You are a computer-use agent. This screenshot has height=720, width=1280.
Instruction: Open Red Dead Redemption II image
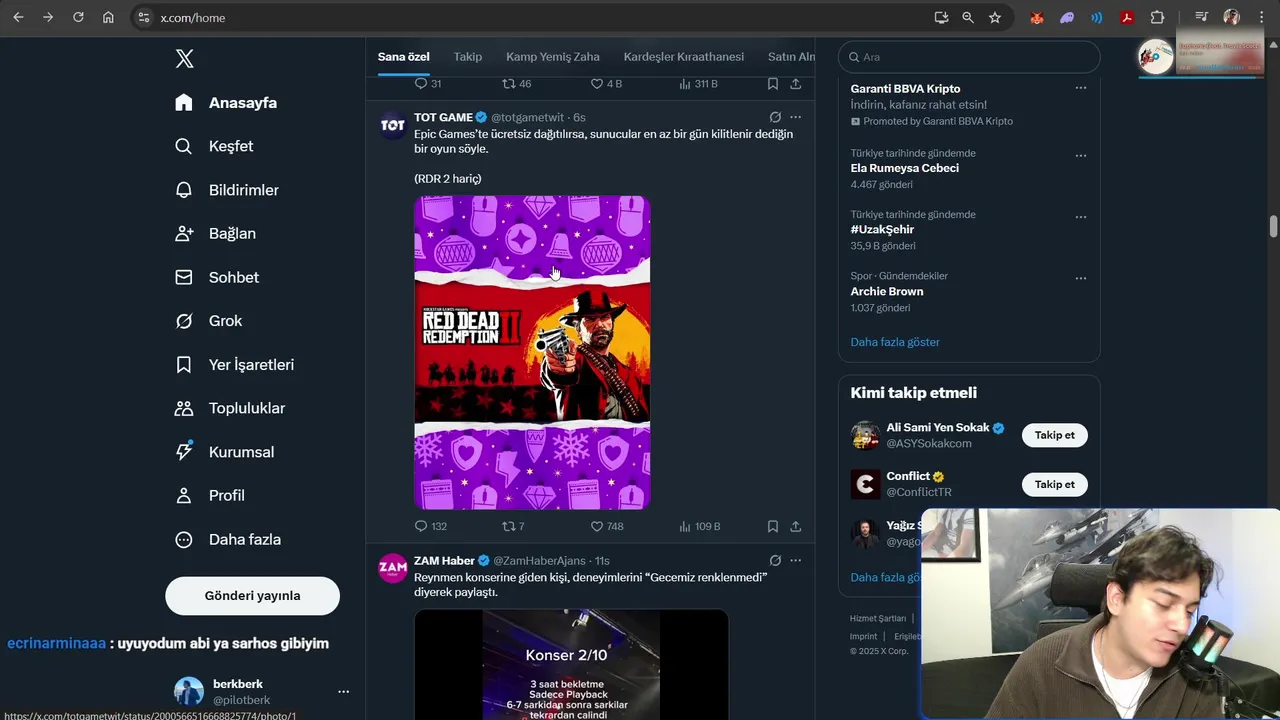(x=532, y=353)
